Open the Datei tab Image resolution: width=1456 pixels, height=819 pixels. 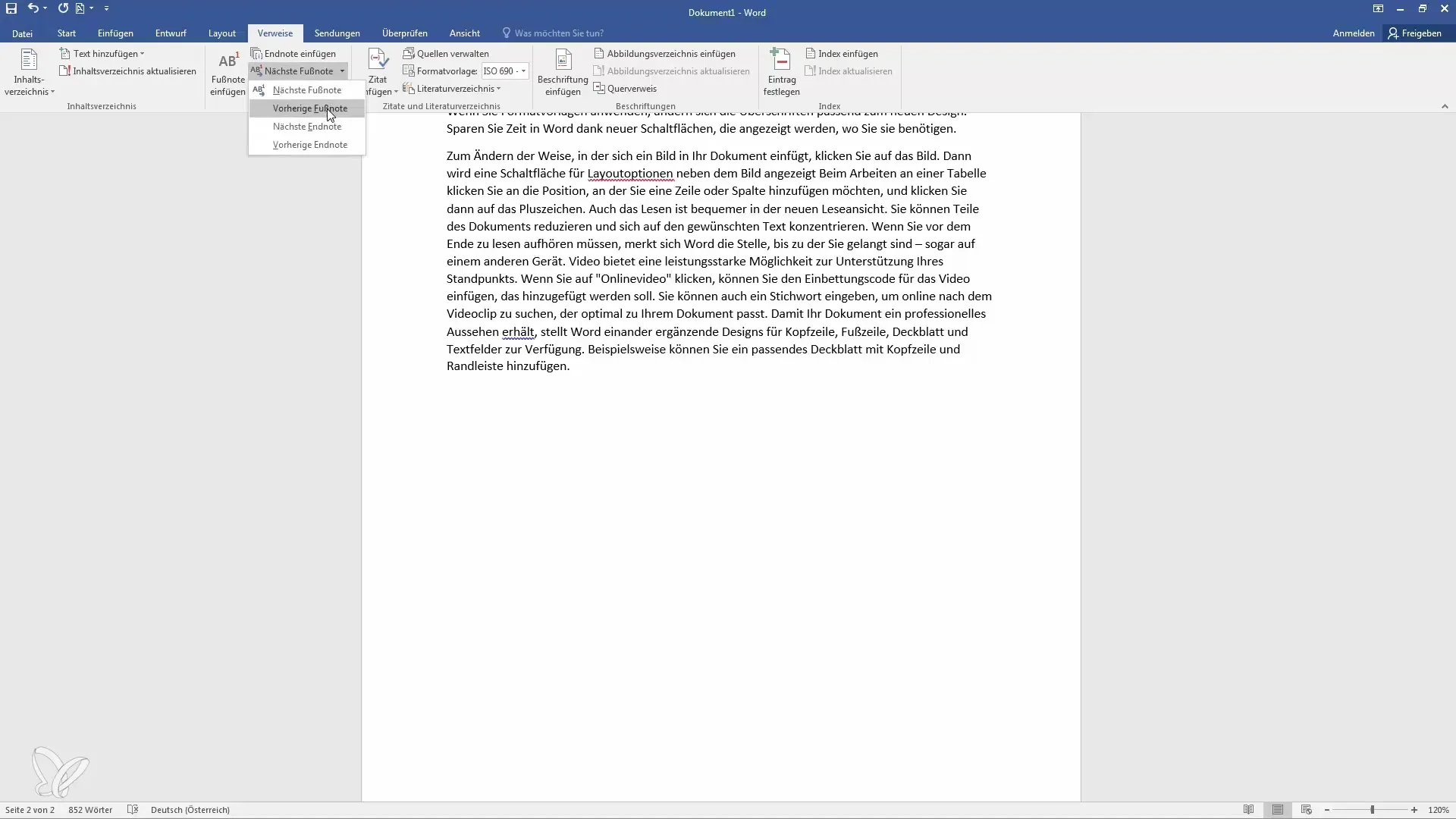(x=22, y=33)
